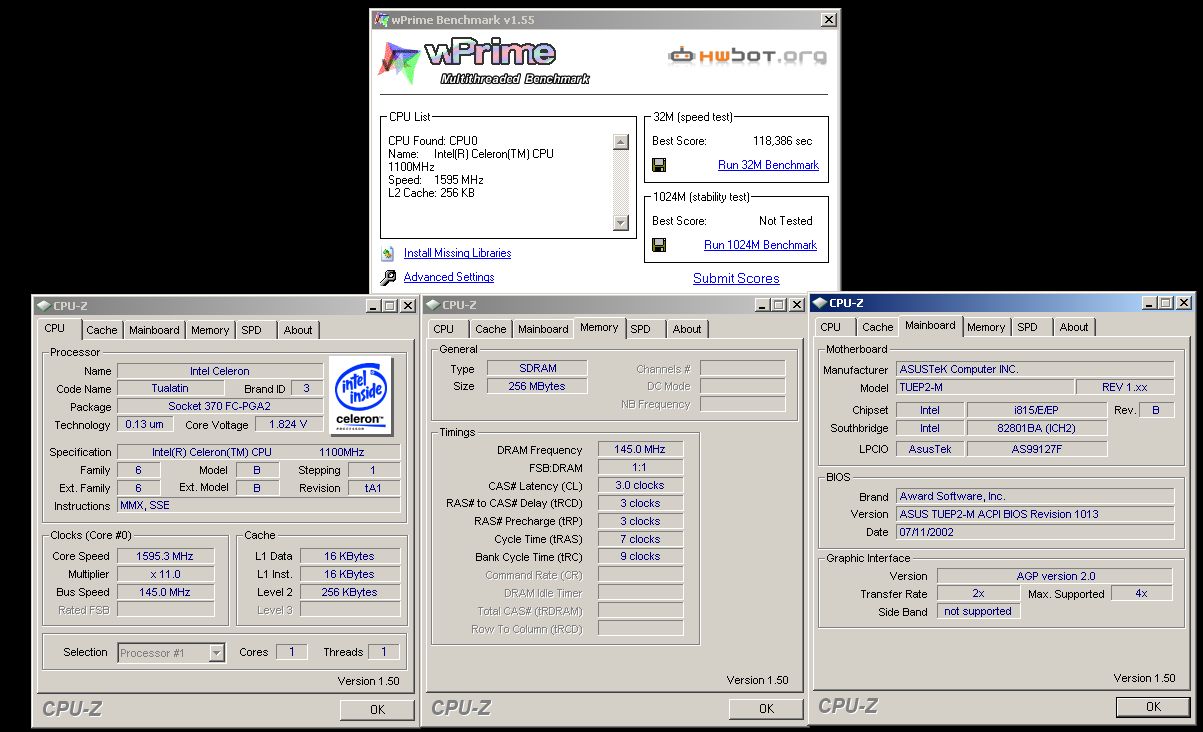Run the 32M Benchmark
Viewport: 1203px width, 732px height.
(x=768, y=165)
